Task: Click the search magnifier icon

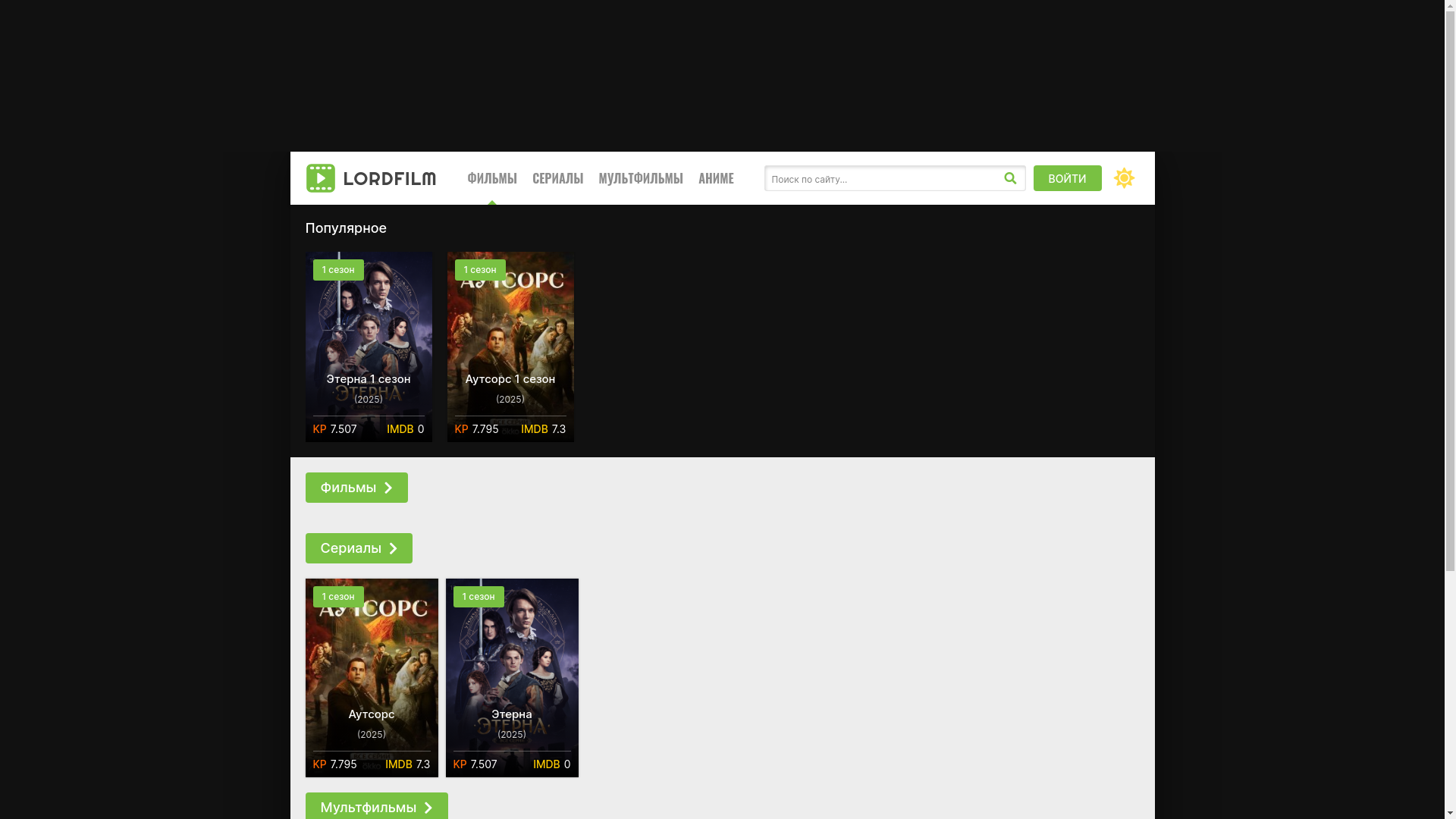Action: tap(1010, 178)
